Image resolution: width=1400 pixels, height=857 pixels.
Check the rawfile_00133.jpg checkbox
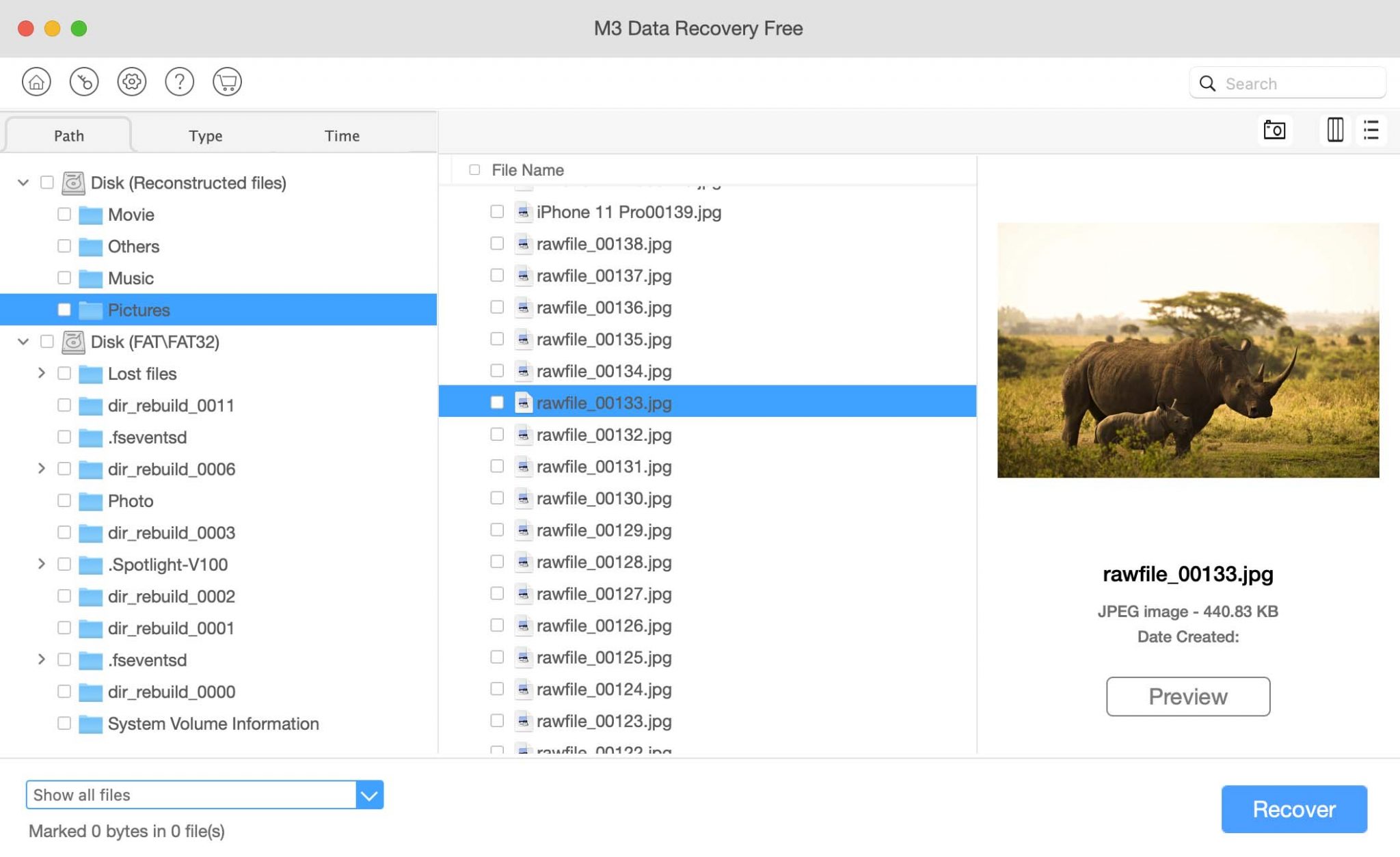[496, 403]
